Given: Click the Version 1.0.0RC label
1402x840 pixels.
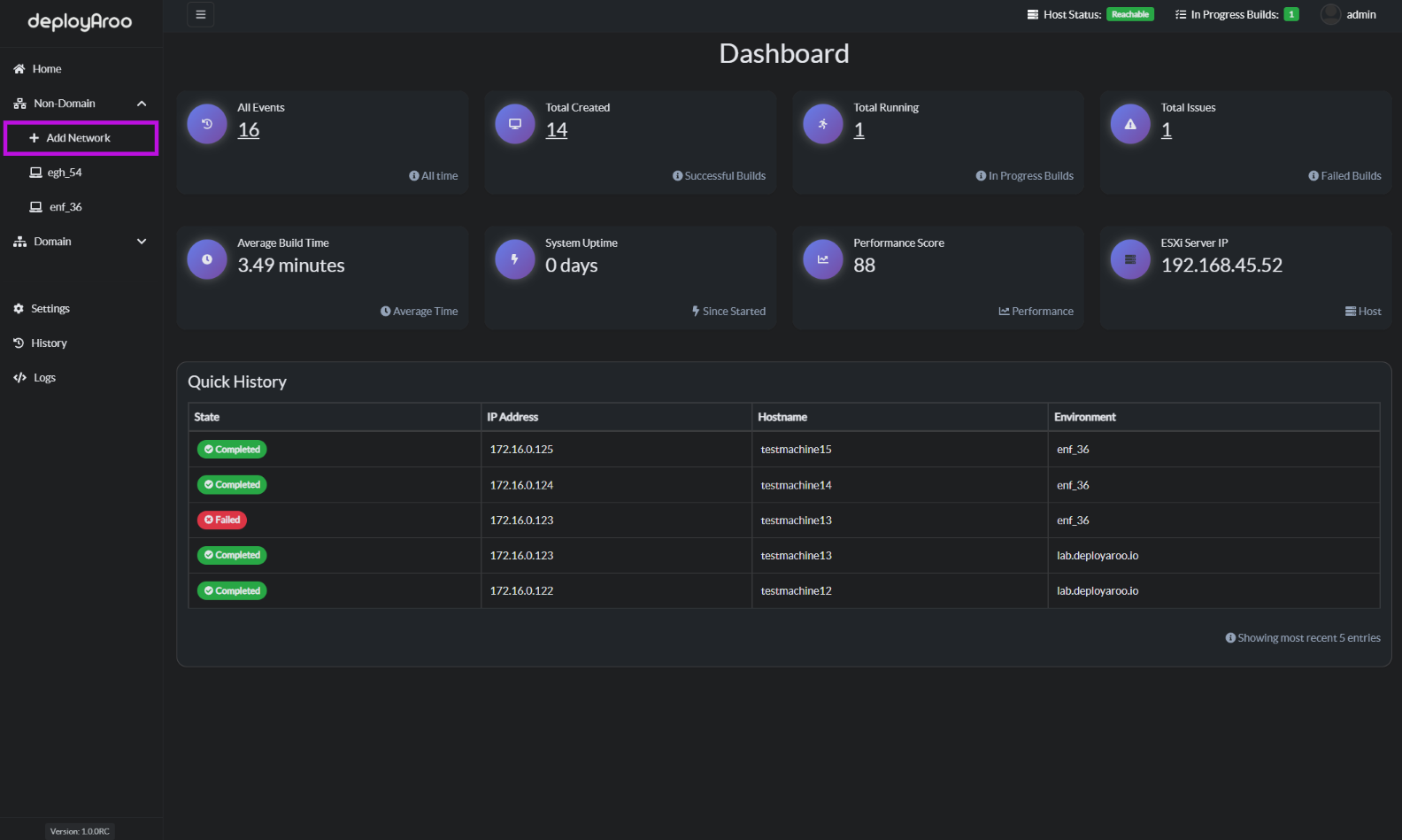Looking at the screenshot, I should coord(80,831).
